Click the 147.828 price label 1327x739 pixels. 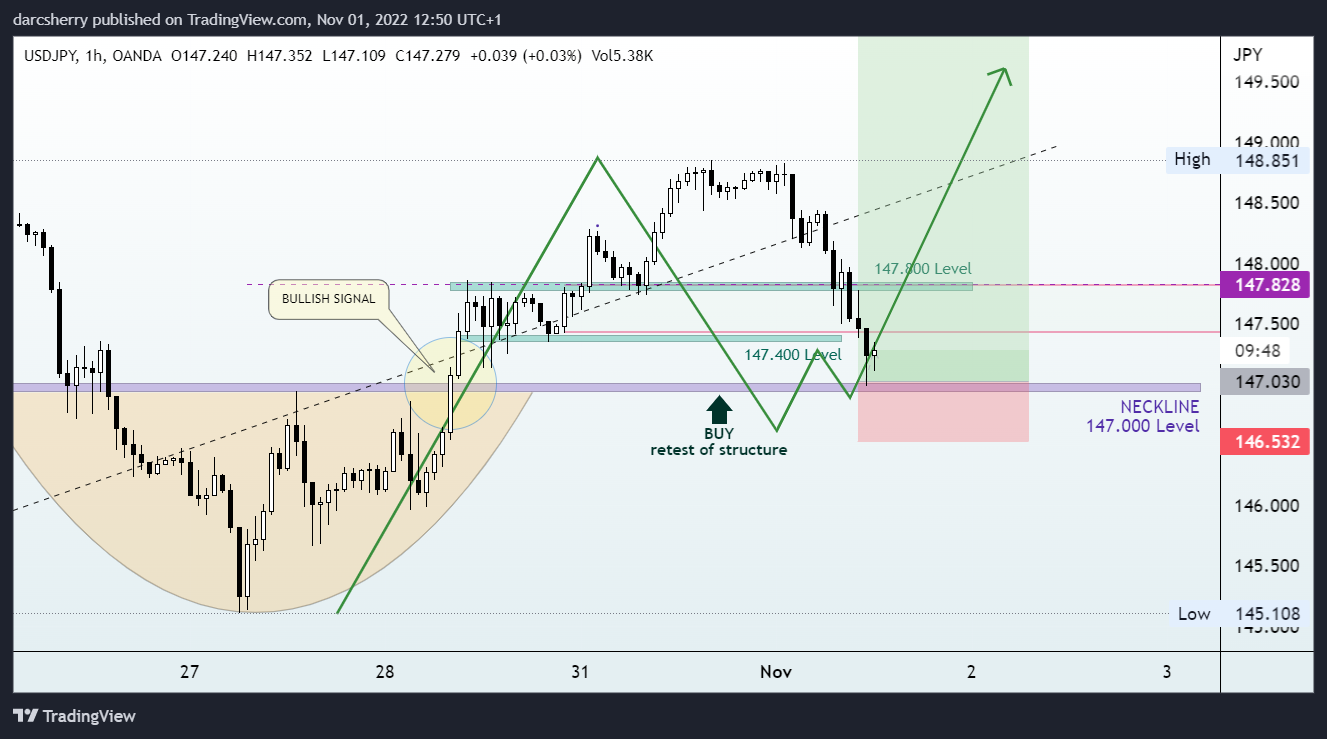1266,285
